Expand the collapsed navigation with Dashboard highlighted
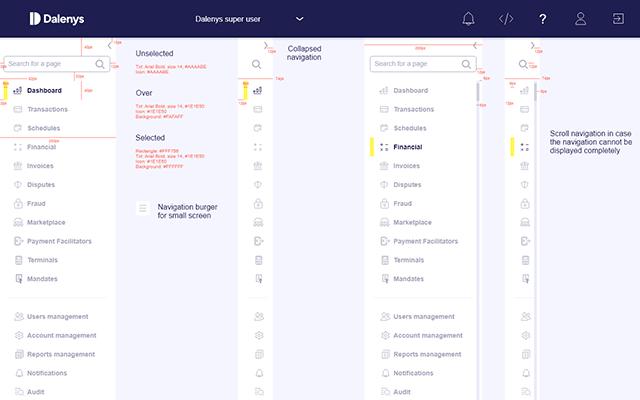640x400 pixels. click(266, 45)
